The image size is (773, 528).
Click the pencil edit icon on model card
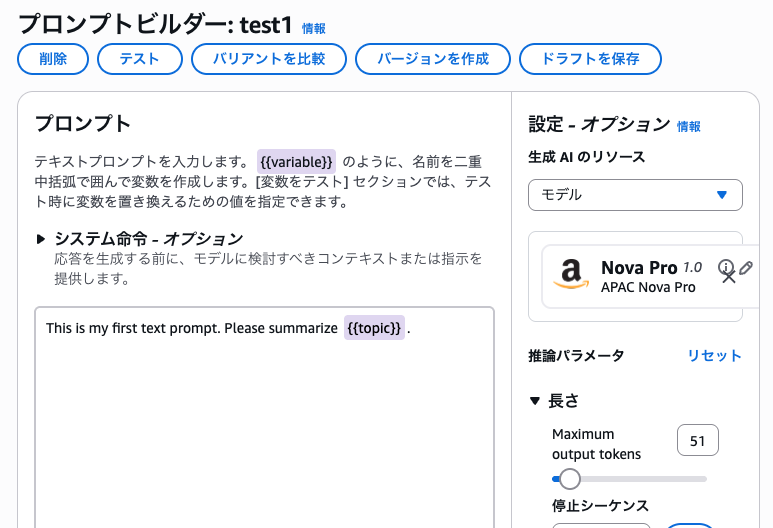[x=746, y=267]
